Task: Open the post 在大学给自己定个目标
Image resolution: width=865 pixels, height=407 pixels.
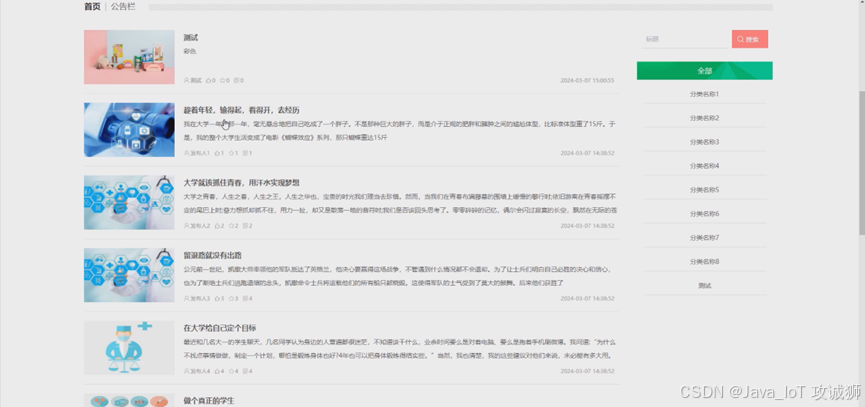Action: [x=220, y=329]
